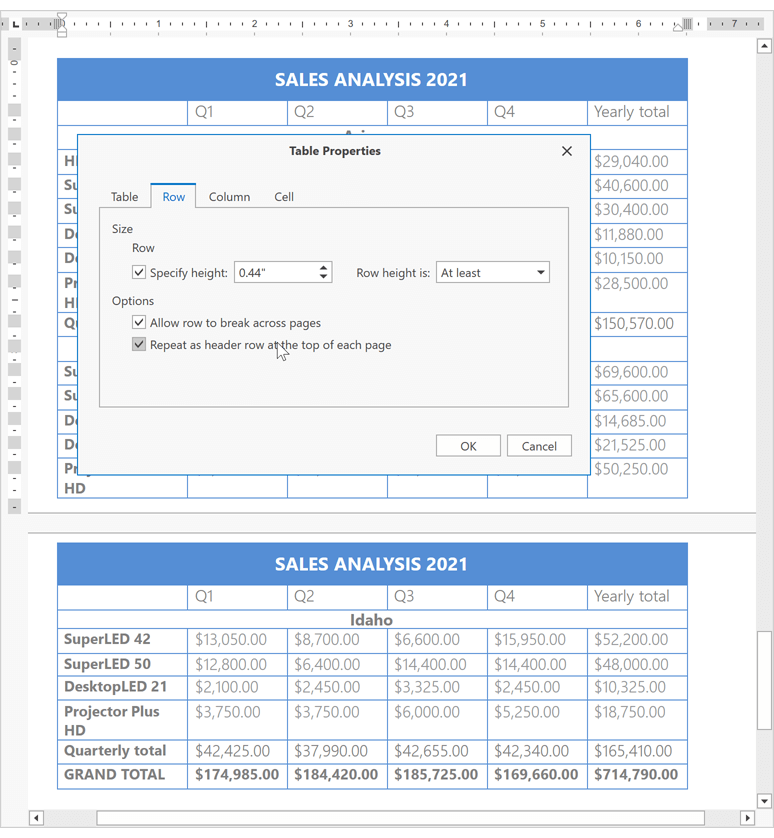774x838 pixels.
Task: Cancel the Table Properties dialog
Action: click(x=539, y=446)
